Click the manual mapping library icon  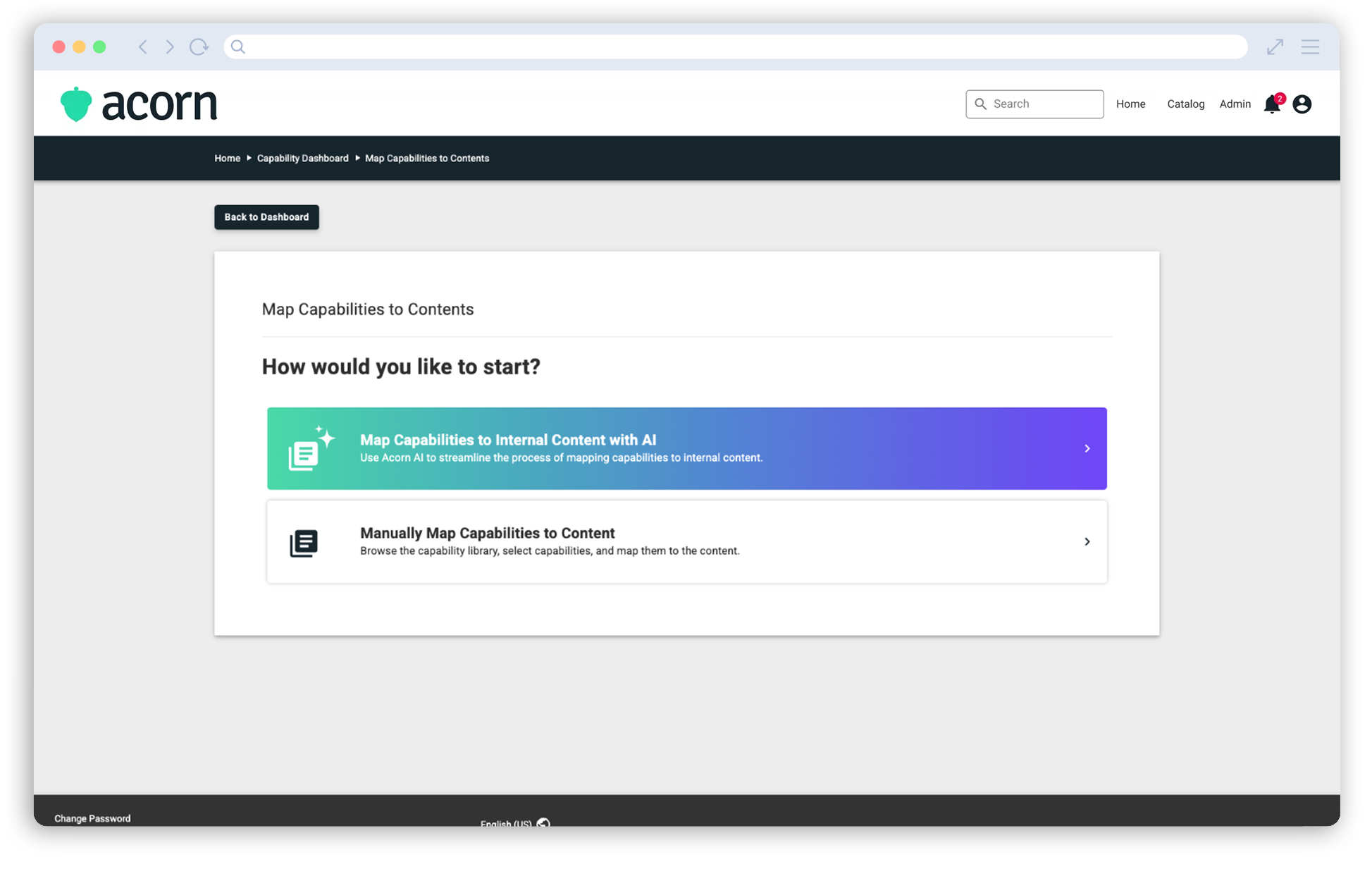(304, 543)
